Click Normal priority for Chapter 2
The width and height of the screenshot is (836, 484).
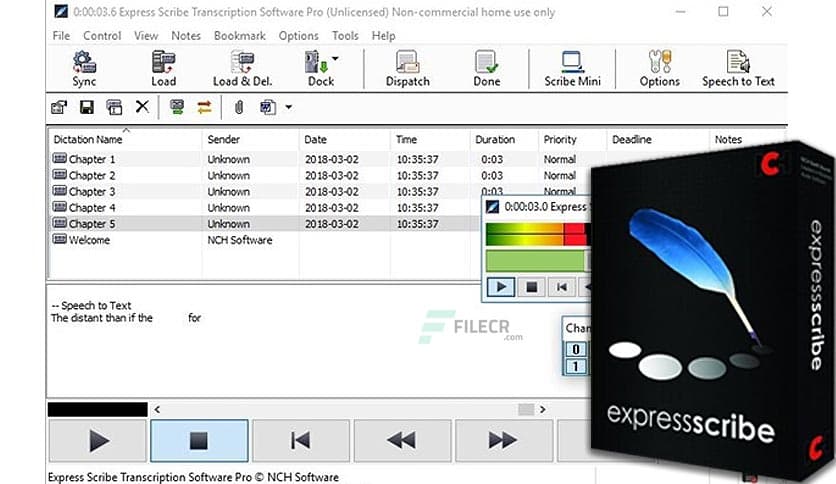point(559,175)
